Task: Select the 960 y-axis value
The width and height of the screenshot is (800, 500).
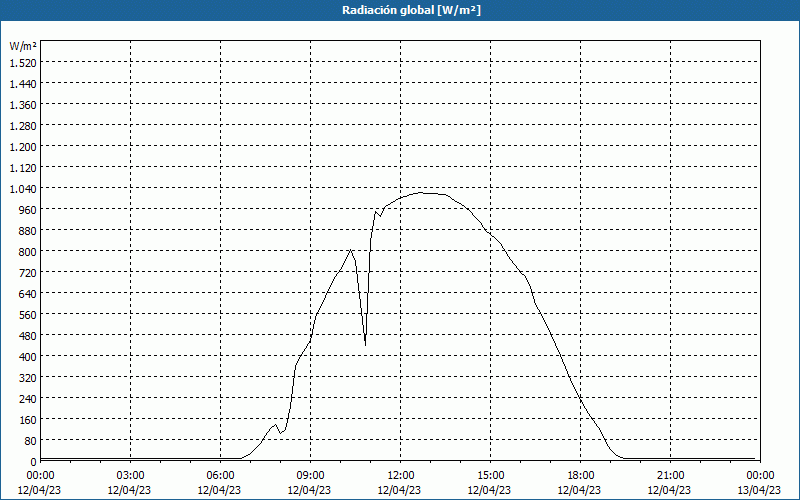Action: (28, 210)
